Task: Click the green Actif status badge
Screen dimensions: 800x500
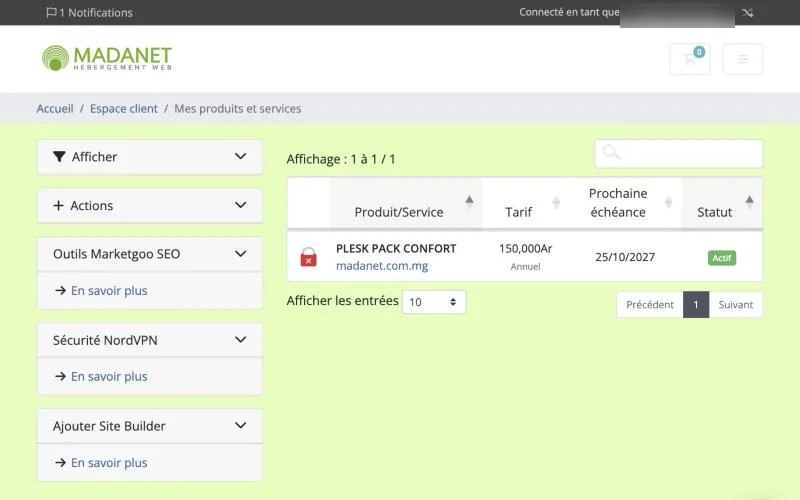Action: coord(722,258)
